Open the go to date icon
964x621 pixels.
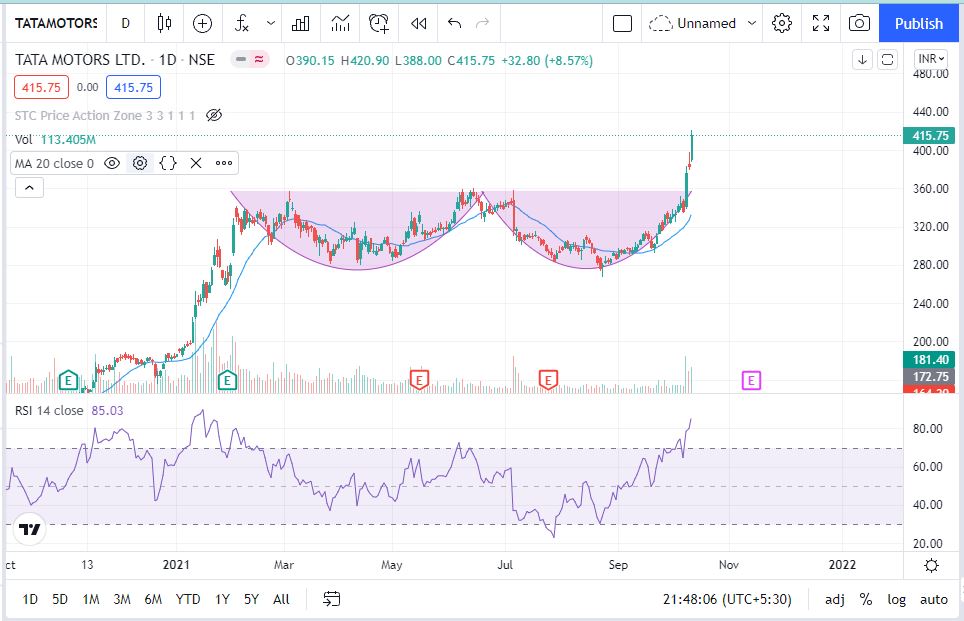[331, 599]
